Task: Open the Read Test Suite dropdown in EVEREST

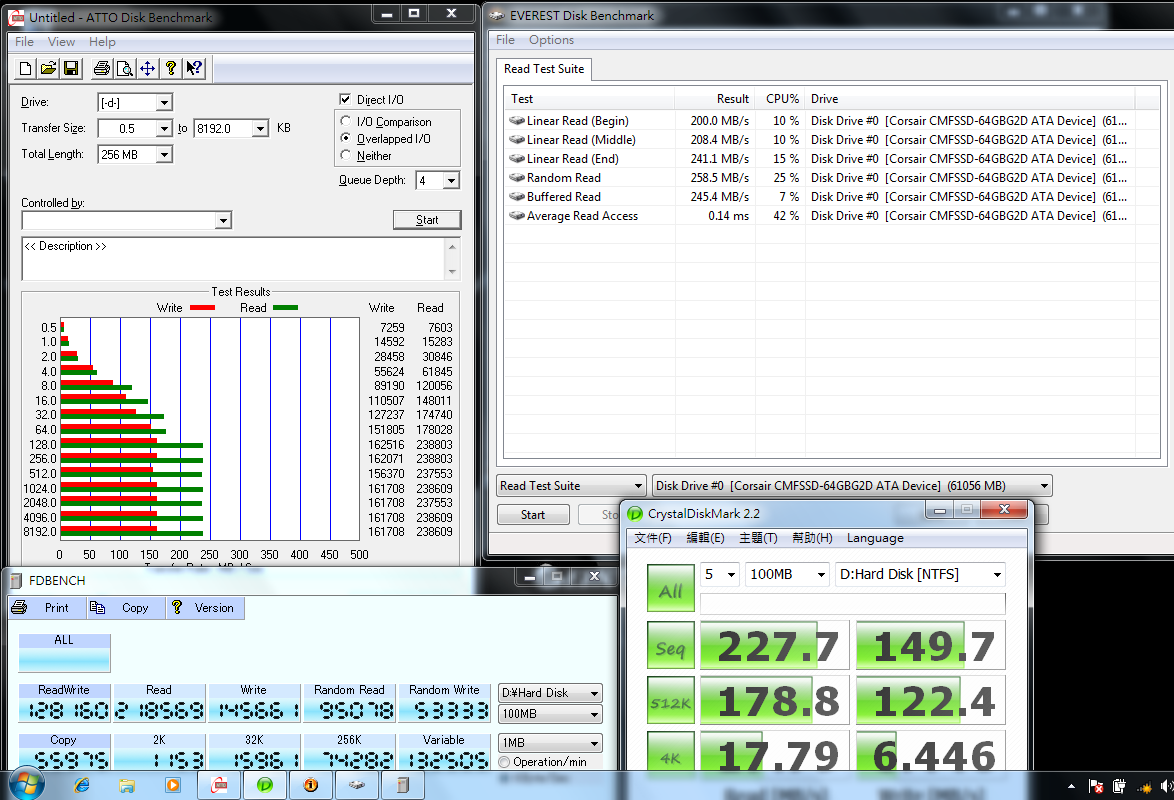Action: tap(571, 485)
